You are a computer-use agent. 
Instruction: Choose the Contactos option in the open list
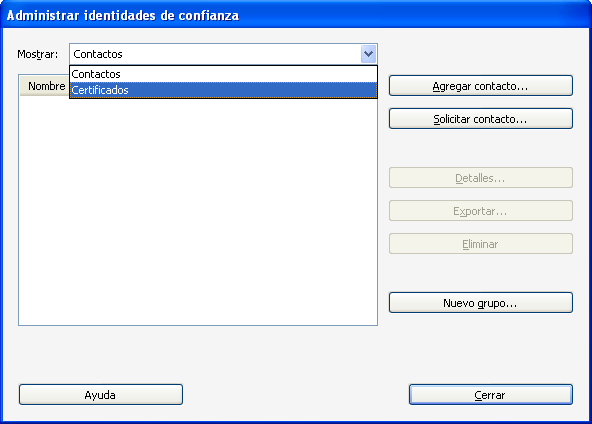point(224,74)
